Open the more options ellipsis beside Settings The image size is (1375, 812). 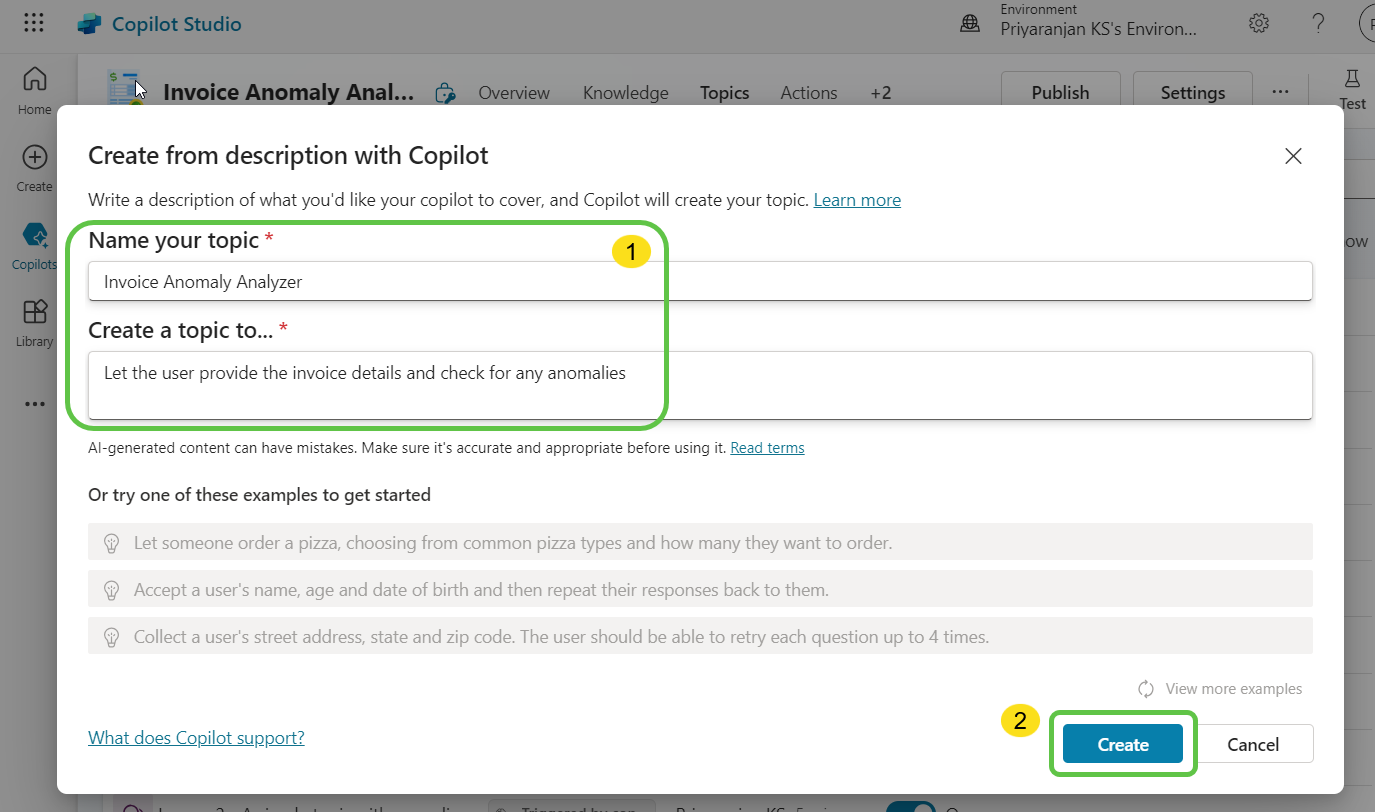1280,92
